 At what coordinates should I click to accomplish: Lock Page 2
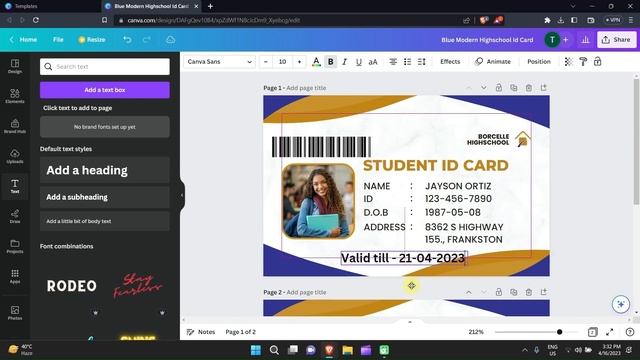[x=499, y=292]
